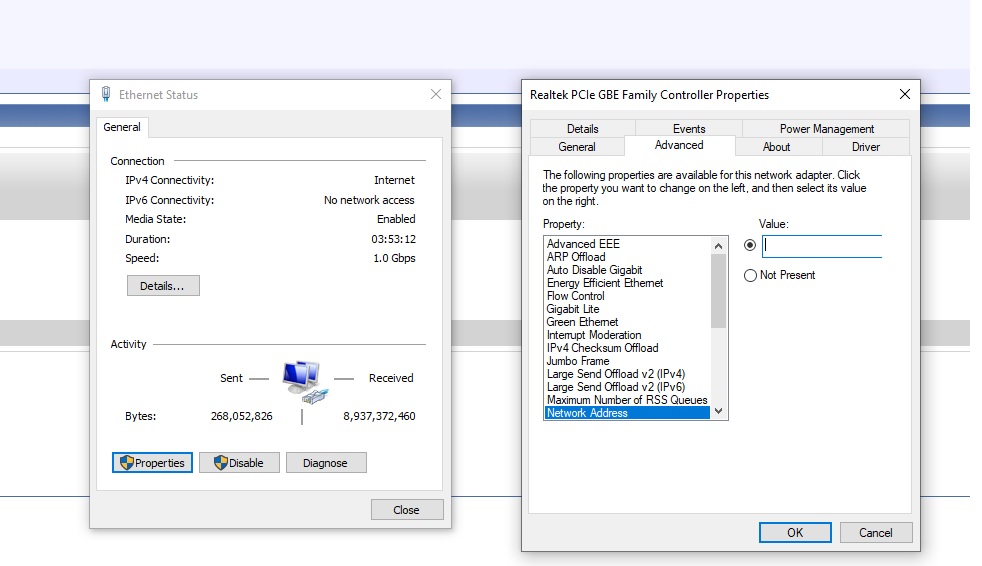Click the Details... button

point(163,286)
